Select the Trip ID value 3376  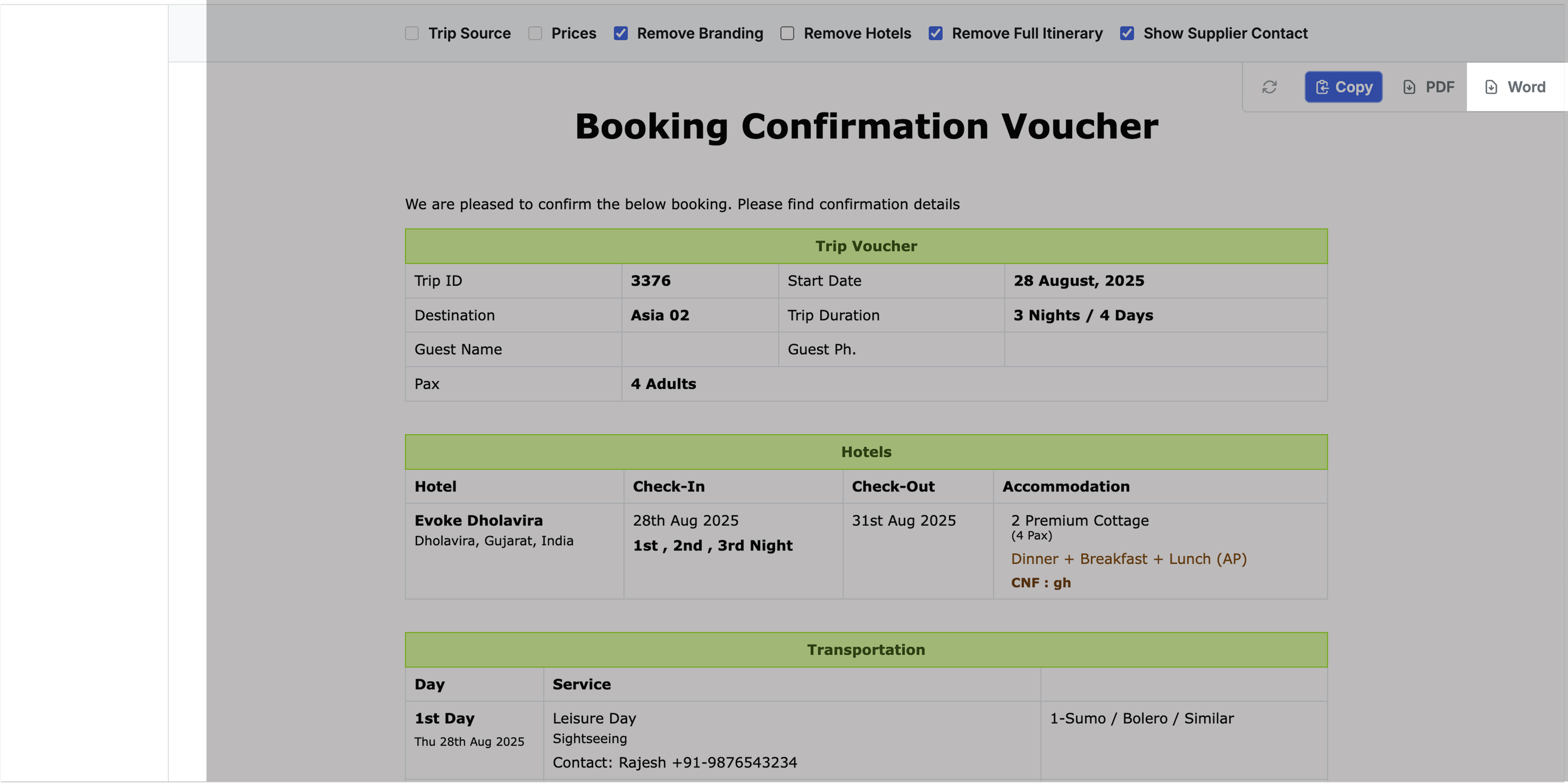[651, 281]
